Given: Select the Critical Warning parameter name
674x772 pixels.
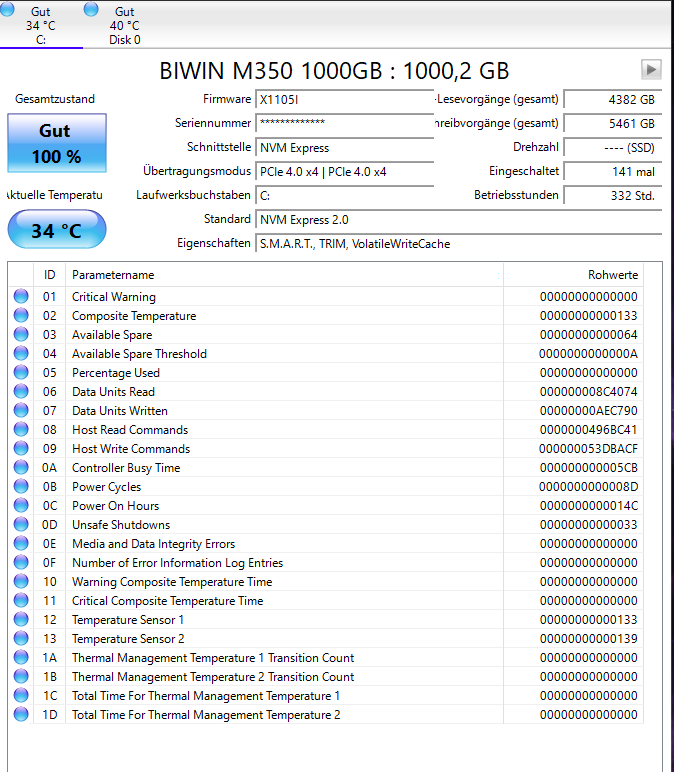Looking at the screenshot, I should [114, 297].
